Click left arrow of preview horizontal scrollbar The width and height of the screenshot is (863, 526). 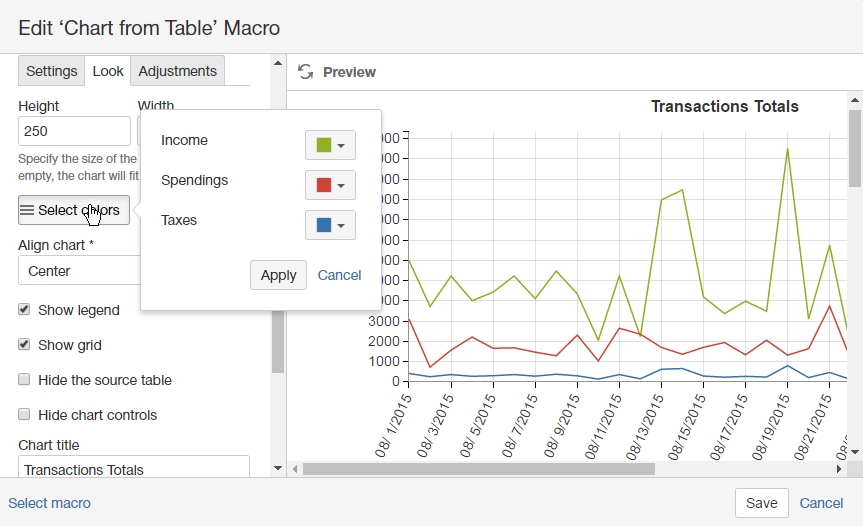coord(294,468)
